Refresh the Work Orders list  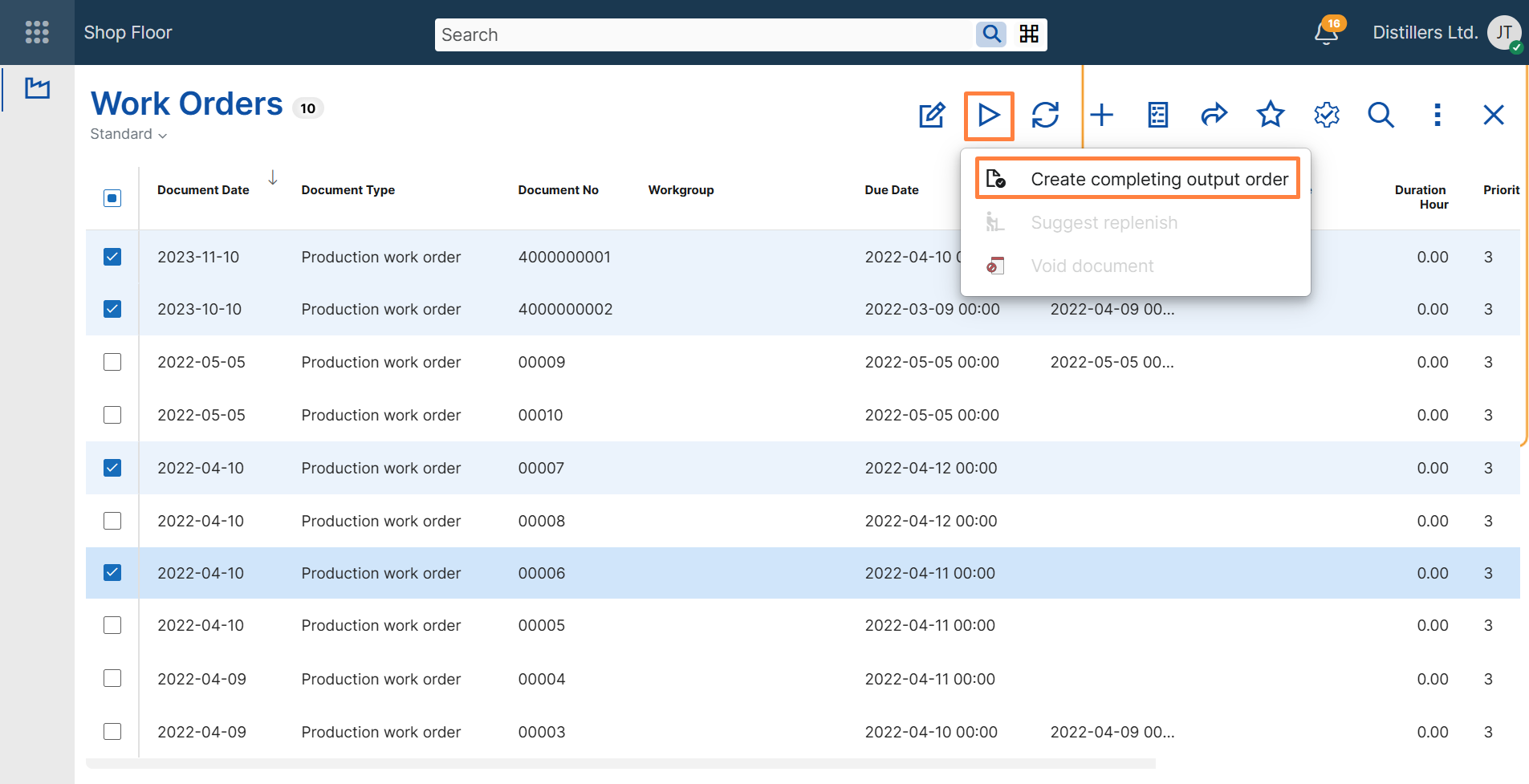pos(1047,115)
